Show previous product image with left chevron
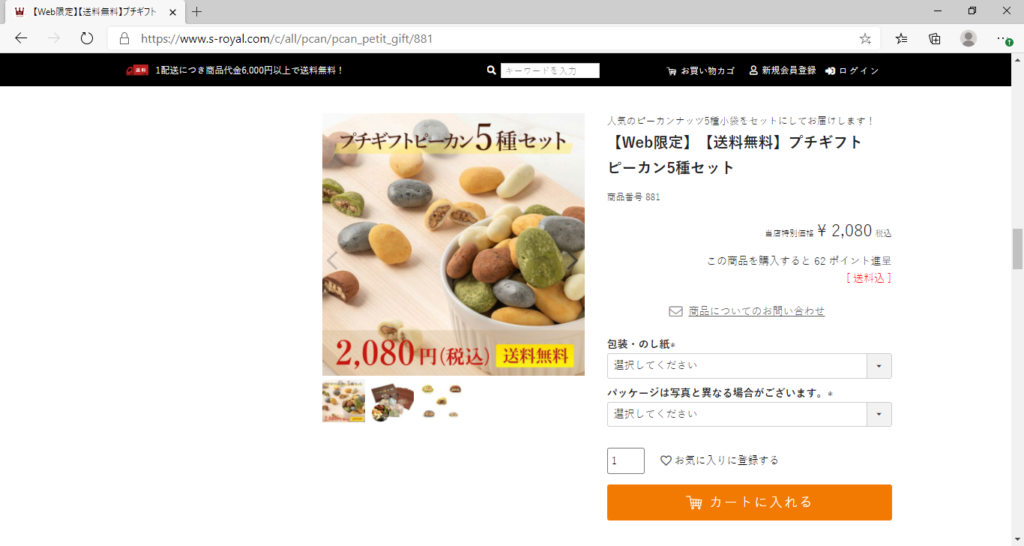1024x546 pixels. pos(332,261)
